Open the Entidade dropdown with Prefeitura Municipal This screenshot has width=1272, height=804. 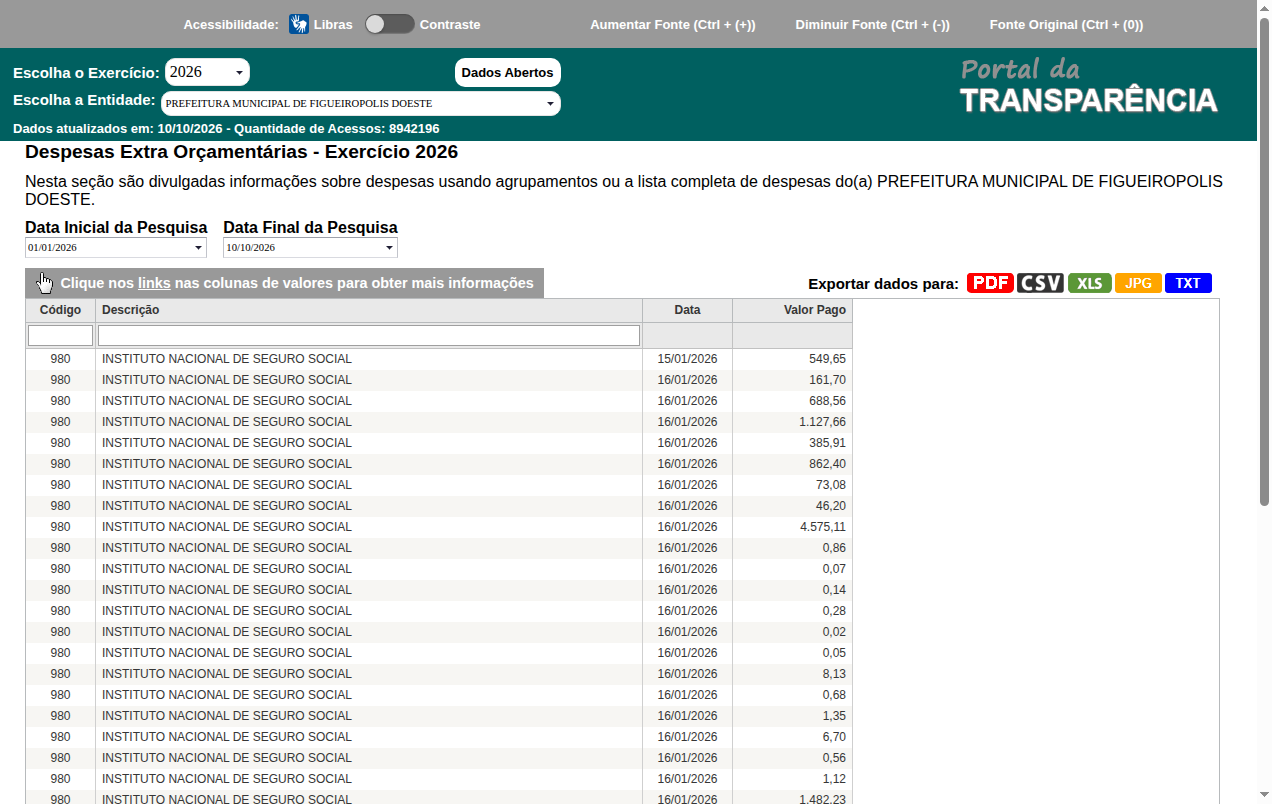(x=360, y=103)
